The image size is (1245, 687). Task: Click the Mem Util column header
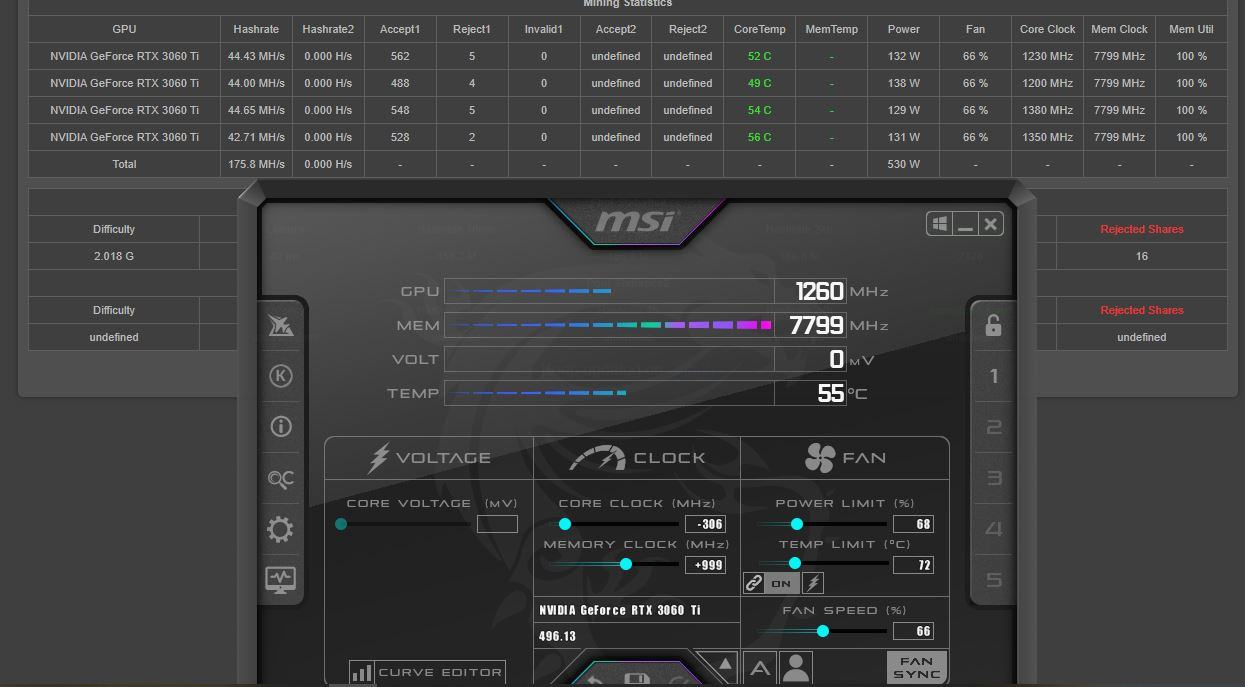coord(1191,29)
